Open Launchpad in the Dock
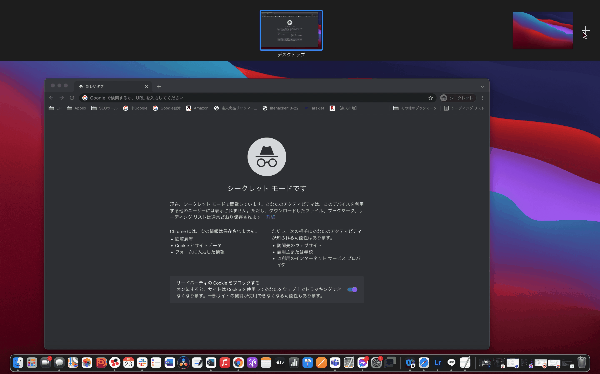Viewport: 600px width, 374px height. [x=32, y=362]
